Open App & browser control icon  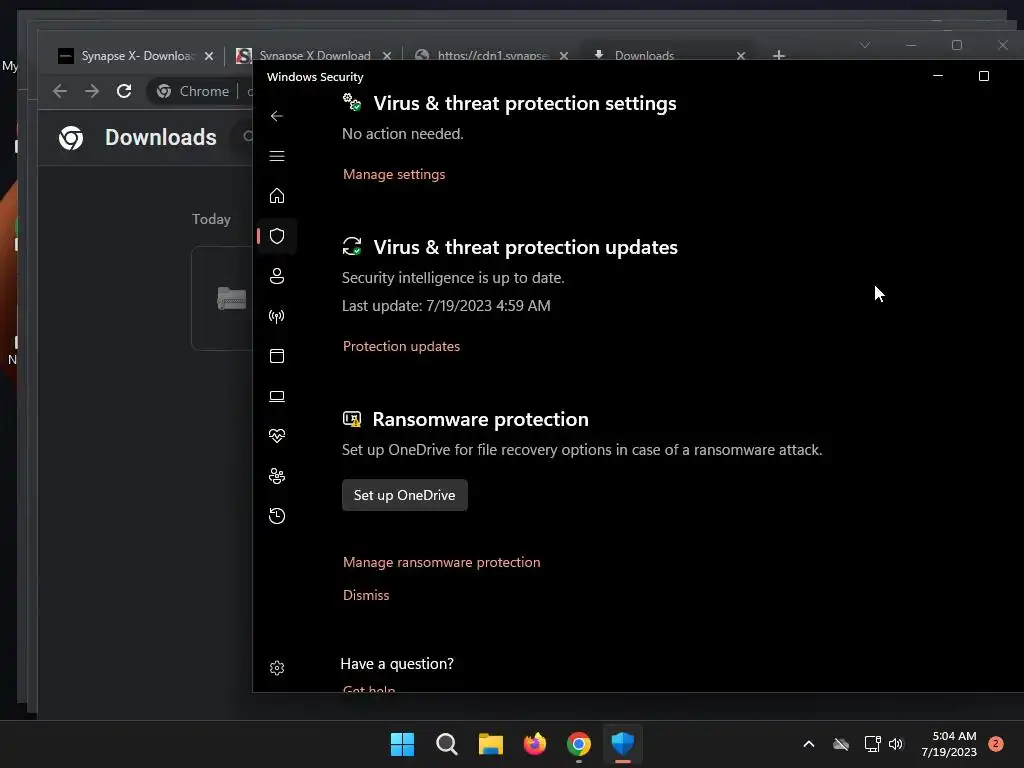(277, 356)
